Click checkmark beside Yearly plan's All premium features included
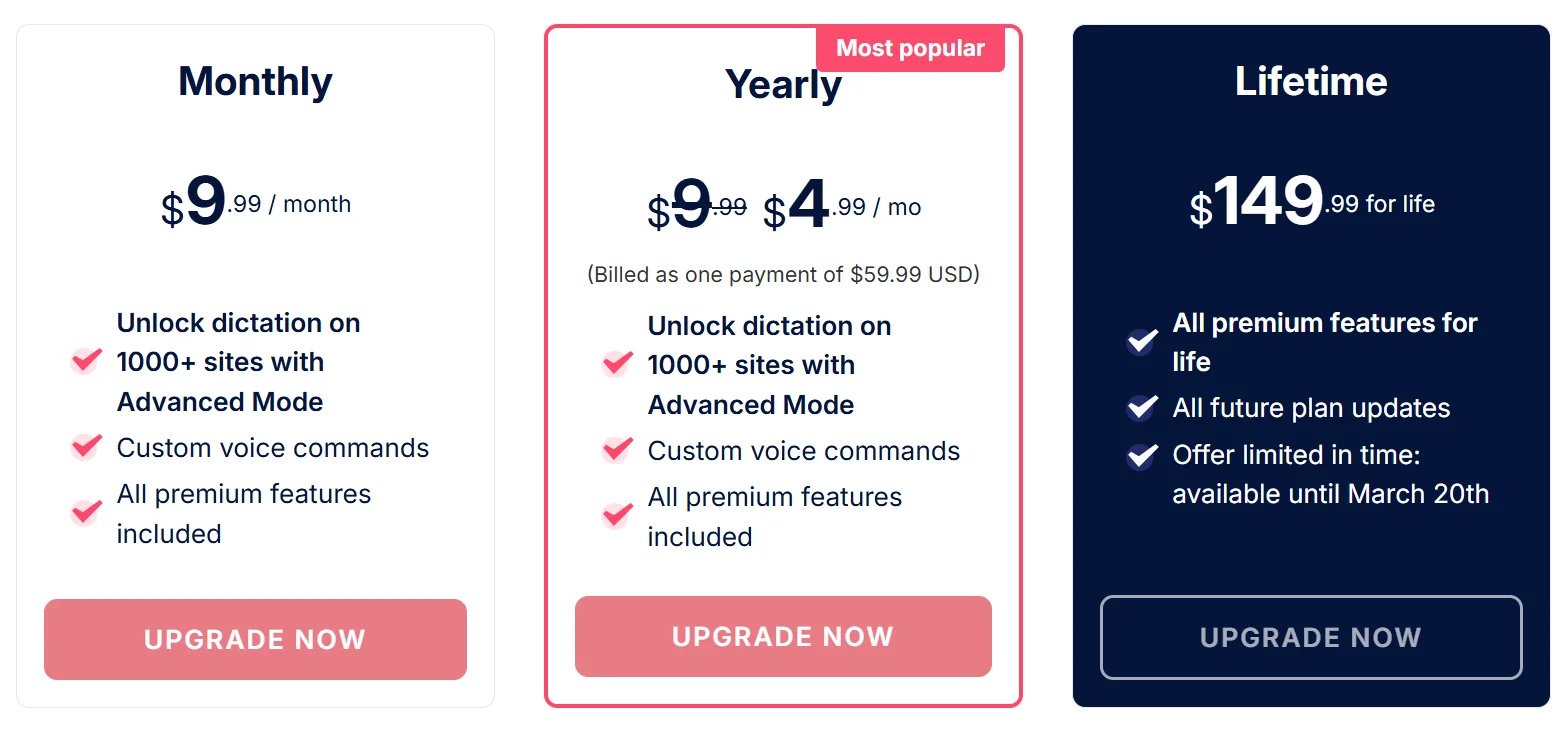1566x743 pixels. [x=617, y=516]
